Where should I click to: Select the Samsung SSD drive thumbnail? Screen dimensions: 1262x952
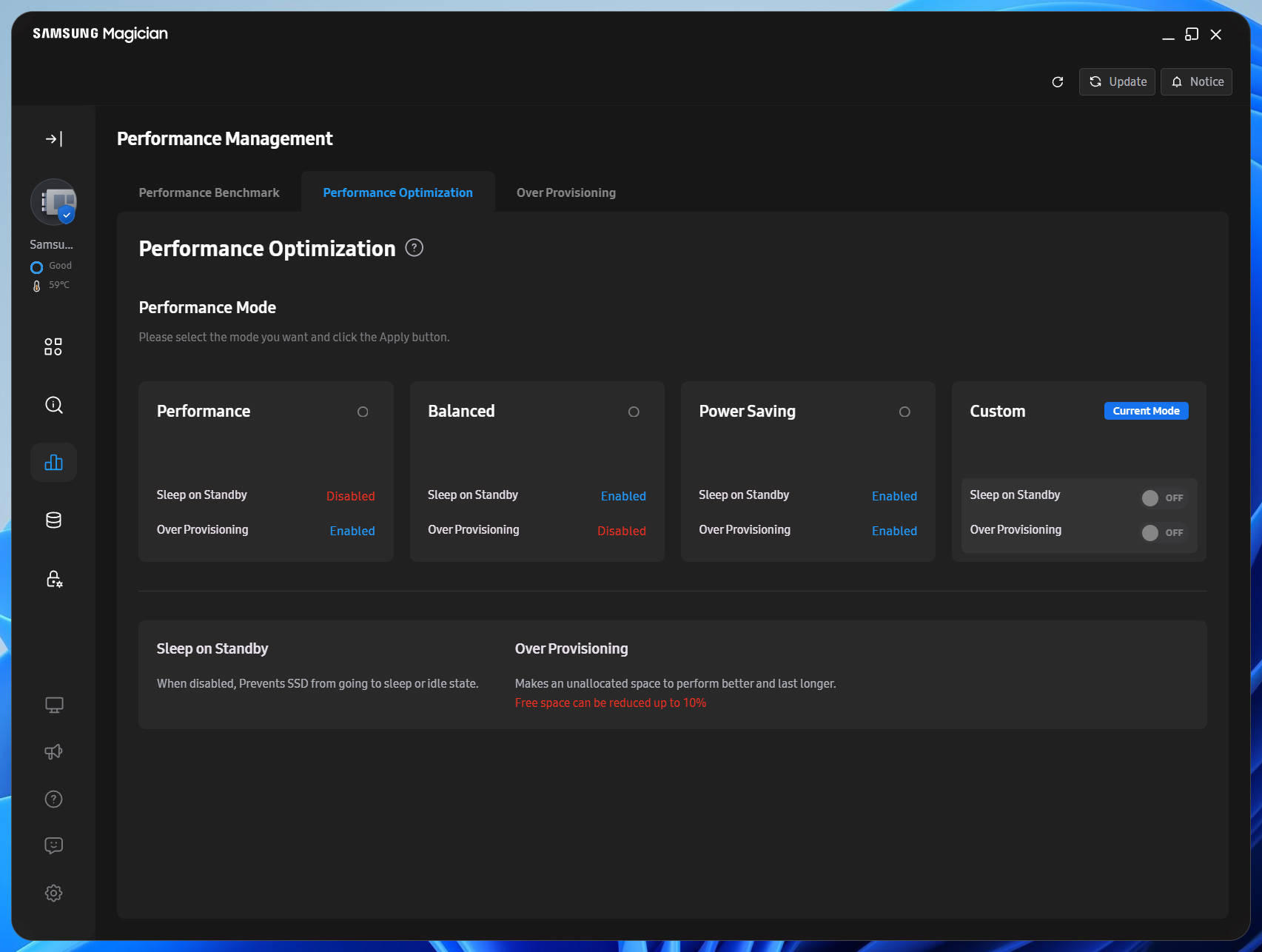tap(54, 202)
